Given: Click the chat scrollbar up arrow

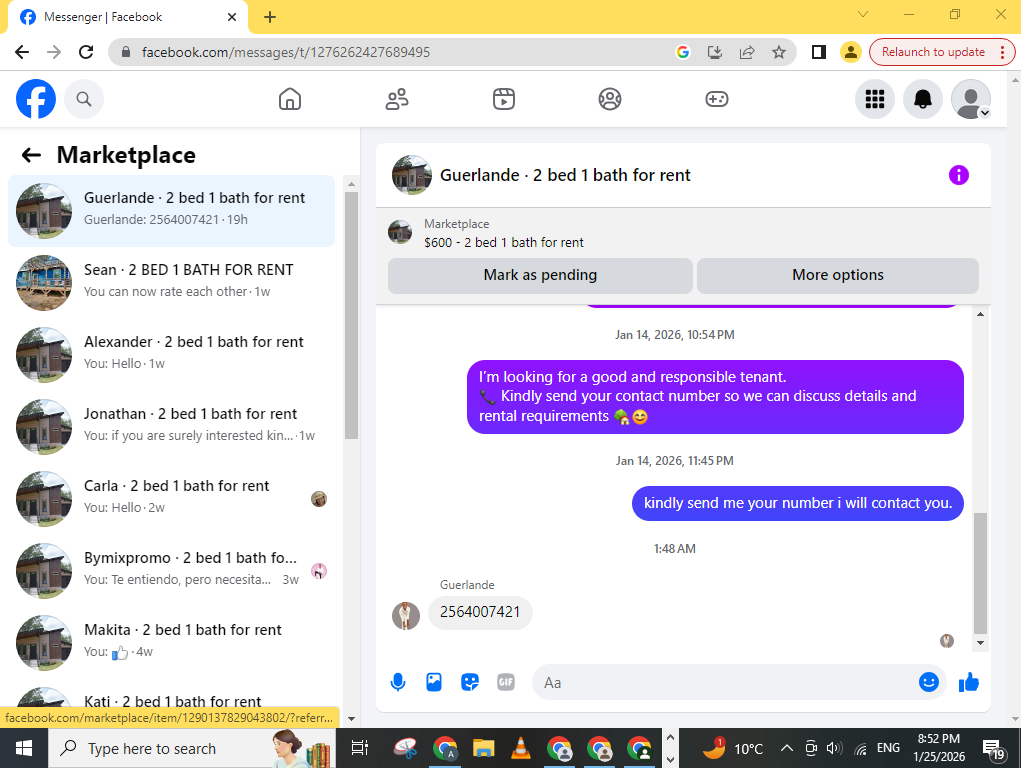Looking at the screenshot, I should point(980,314).
